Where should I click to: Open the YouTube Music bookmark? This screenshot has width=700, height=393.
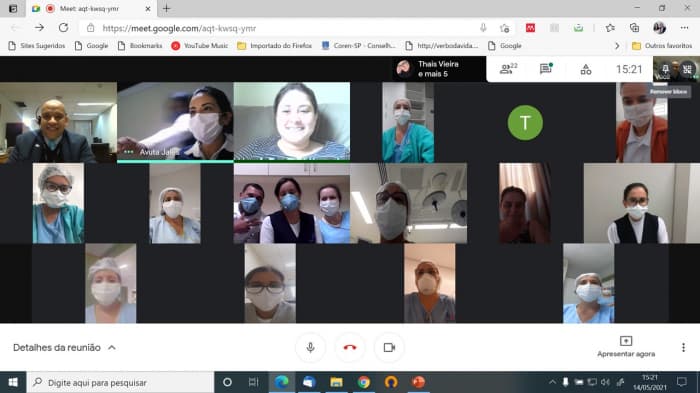click(200, 46)
